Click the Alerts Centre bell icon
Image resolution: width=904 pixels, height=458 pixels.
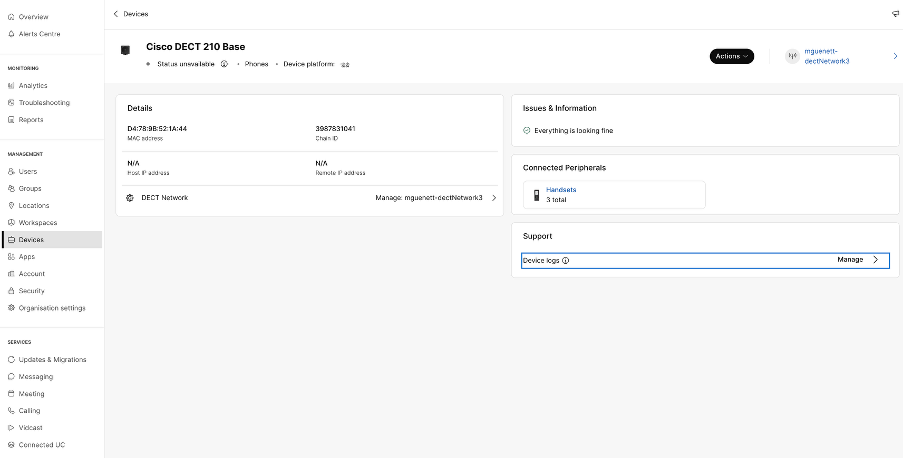tap(11, 34)
